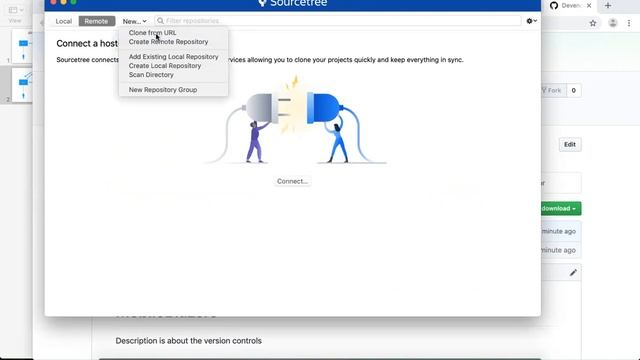The height and width of the screenshot is (360, 640).
Task: Bookmark page with star icon
Action: (x=593, y=23)
